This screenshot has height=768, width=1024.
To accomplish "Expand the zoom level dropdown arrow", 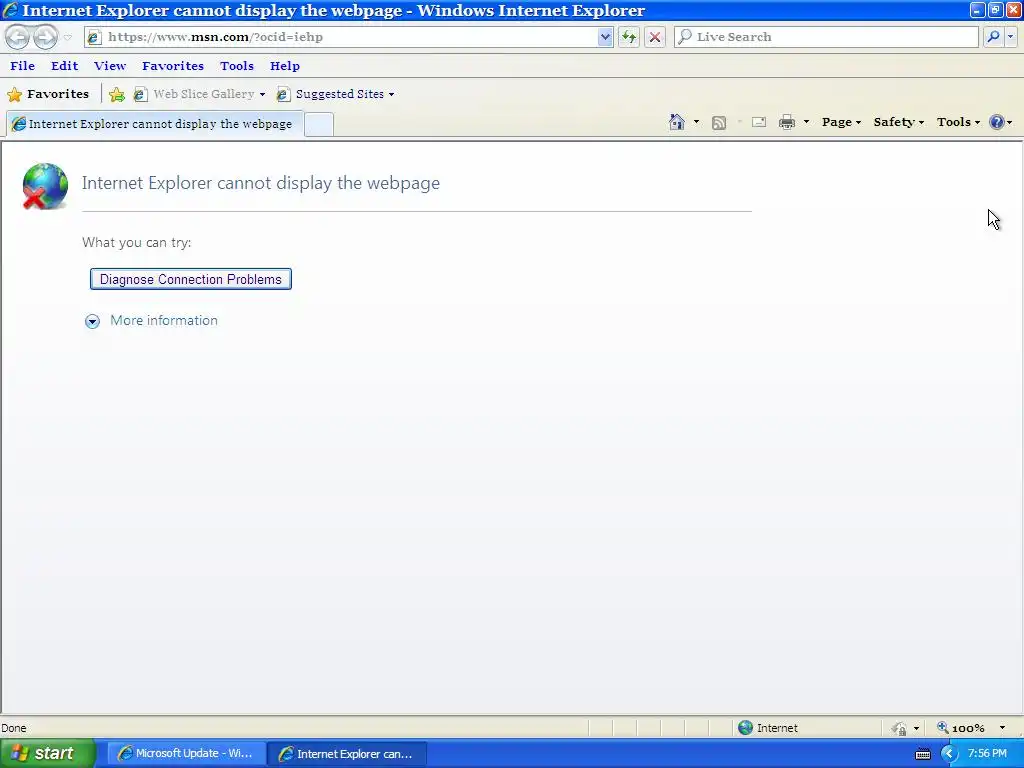I will [x=1002, y=728].
